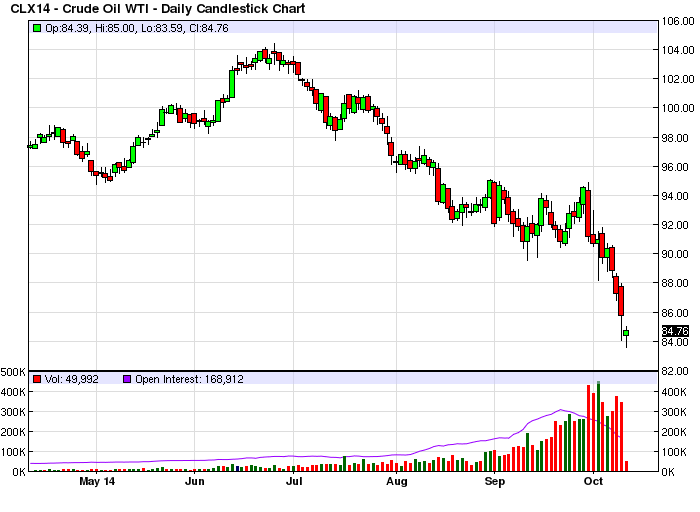Click the 106.00 price axis label
This screenshot has height=512, width=700.
[x=678, y=21]
